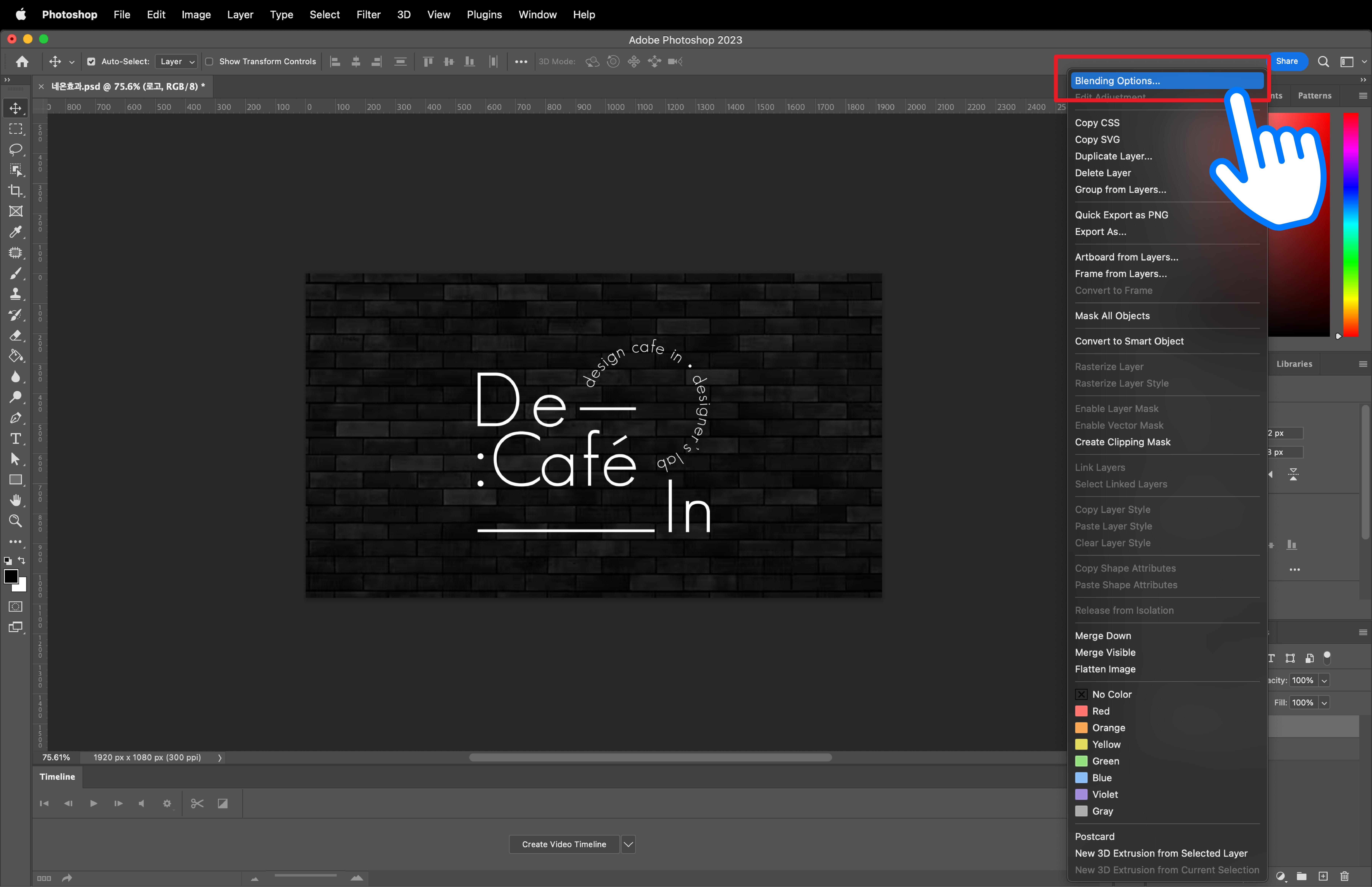1372x887 pixels.
Task: Select the Crop tool
Action: [x=16, y=191]
